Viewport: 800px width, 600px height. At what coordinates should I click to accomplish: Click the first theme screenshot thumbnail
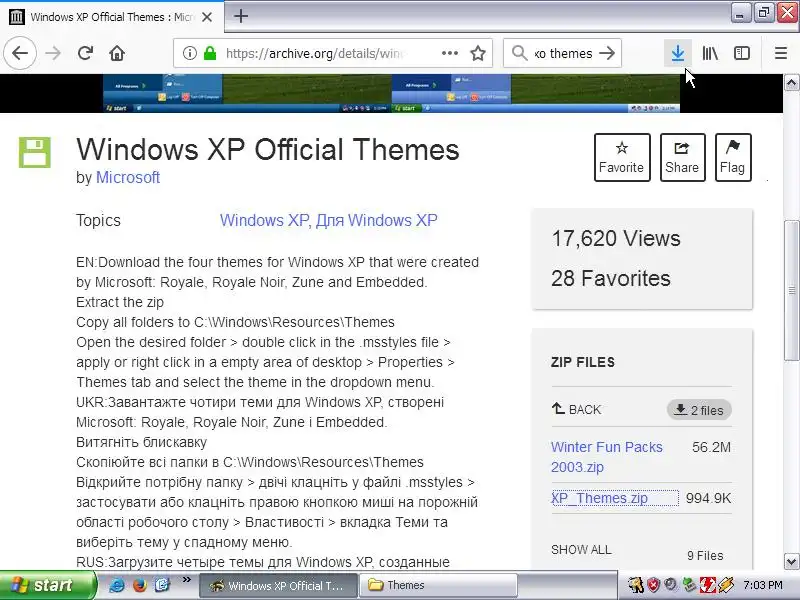coord(247,93)
